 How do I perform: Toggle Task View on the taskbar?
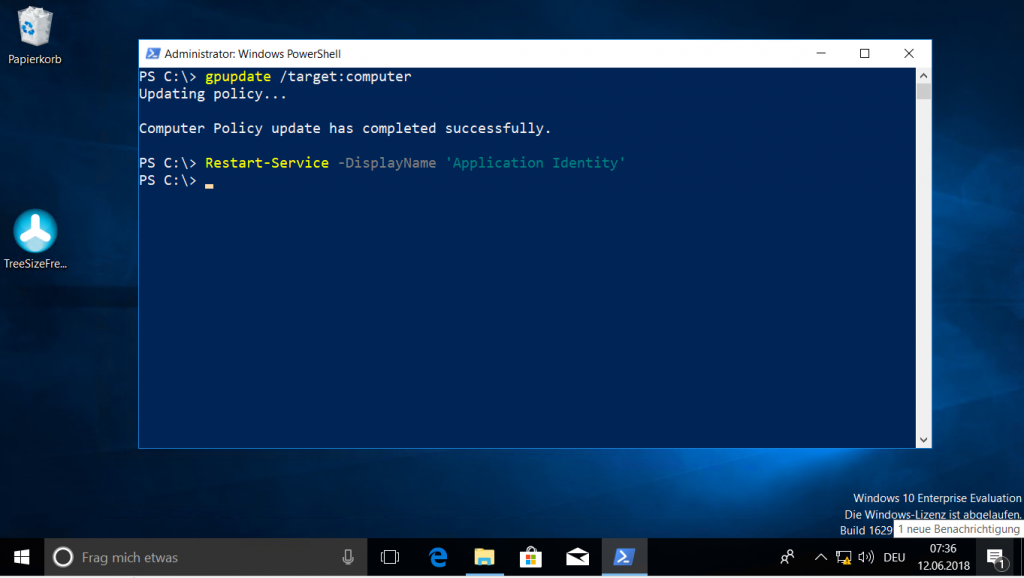point(389,557)
